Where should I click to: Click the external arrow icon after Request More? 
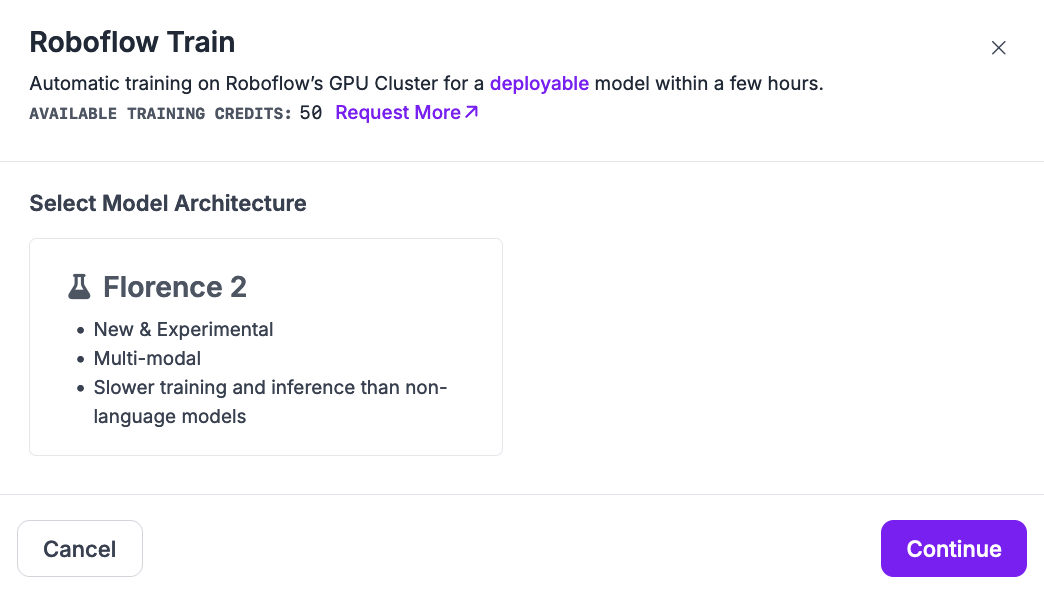pyautogui.click(x=472, y=112)
